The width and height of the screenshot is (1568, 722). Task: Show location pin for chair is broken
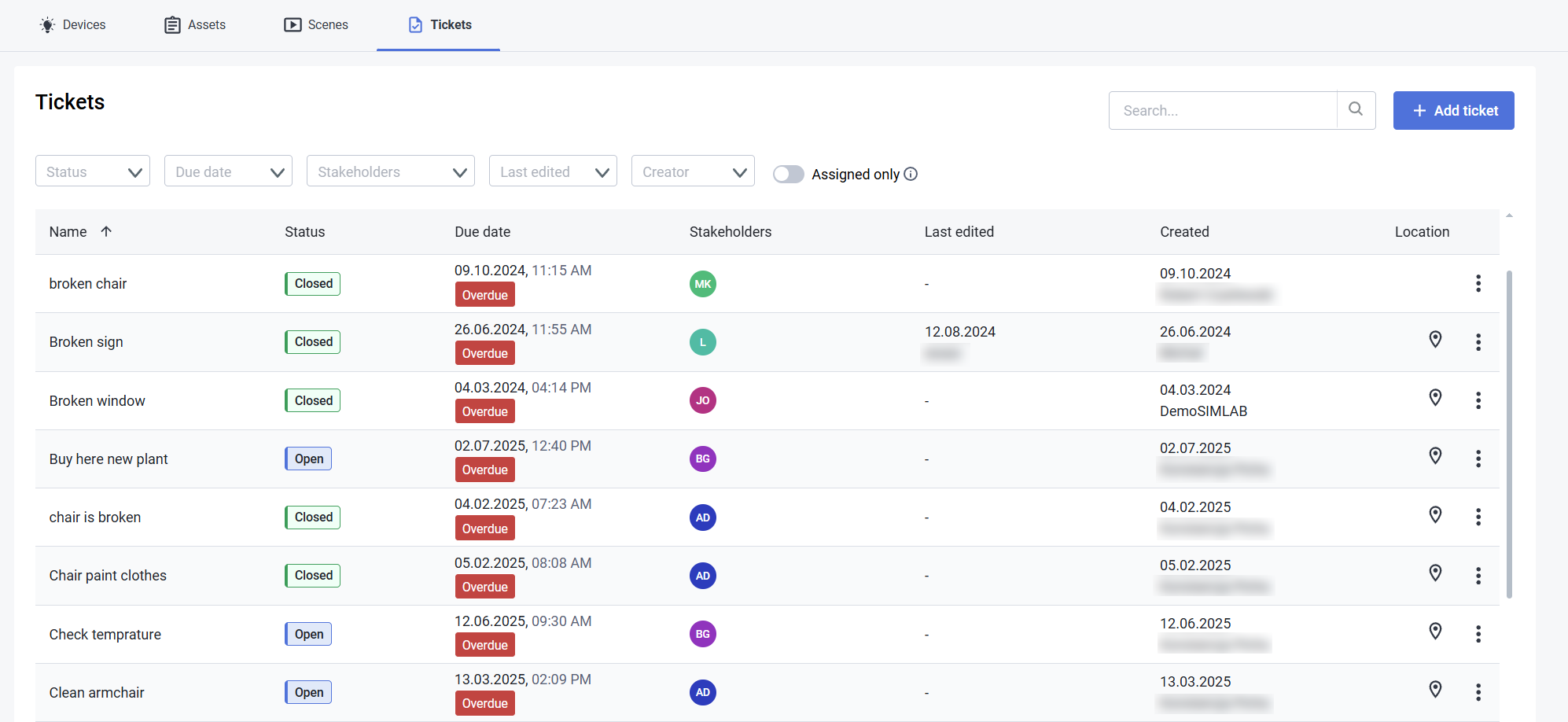1435,514
